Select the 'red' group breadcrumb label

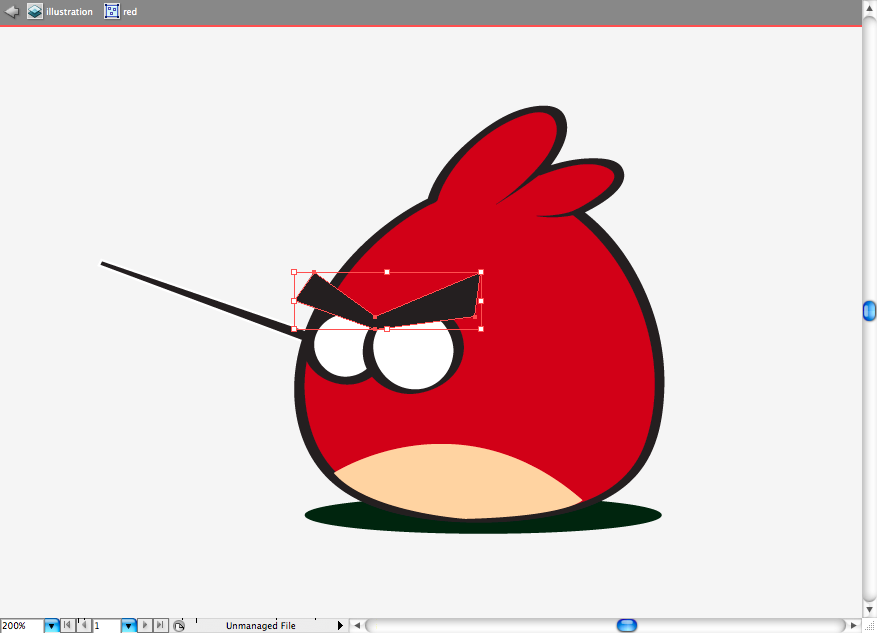(130, 12)
